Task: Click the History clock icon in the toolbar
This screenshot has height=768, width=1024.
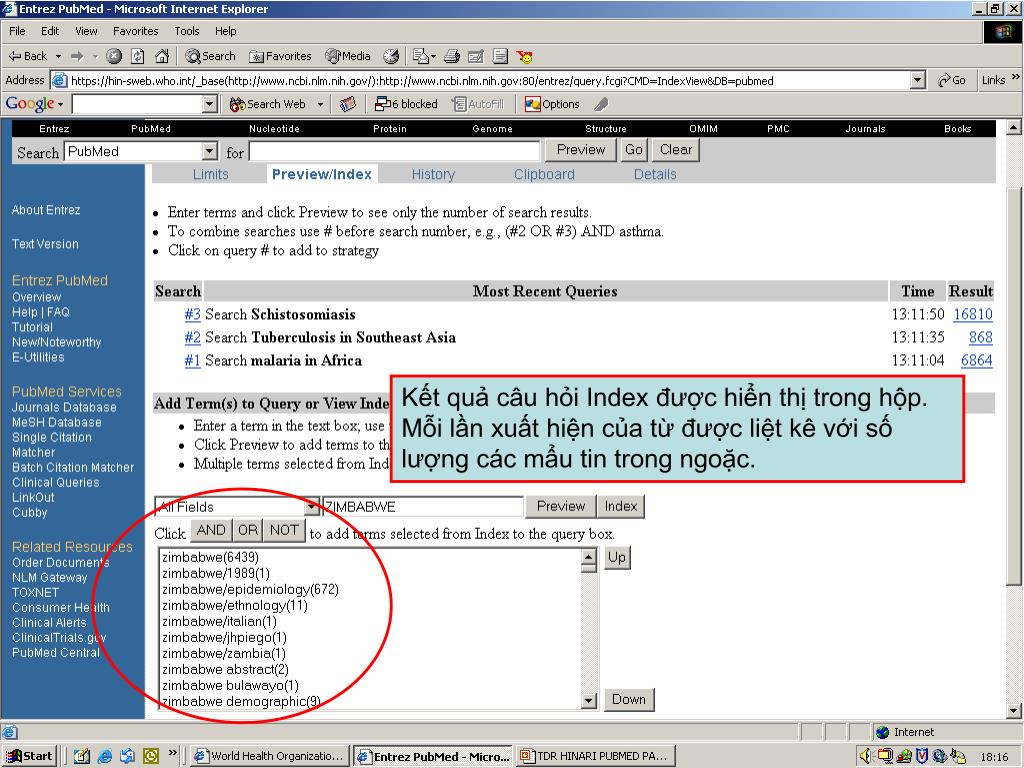Action: coord(391,56)
